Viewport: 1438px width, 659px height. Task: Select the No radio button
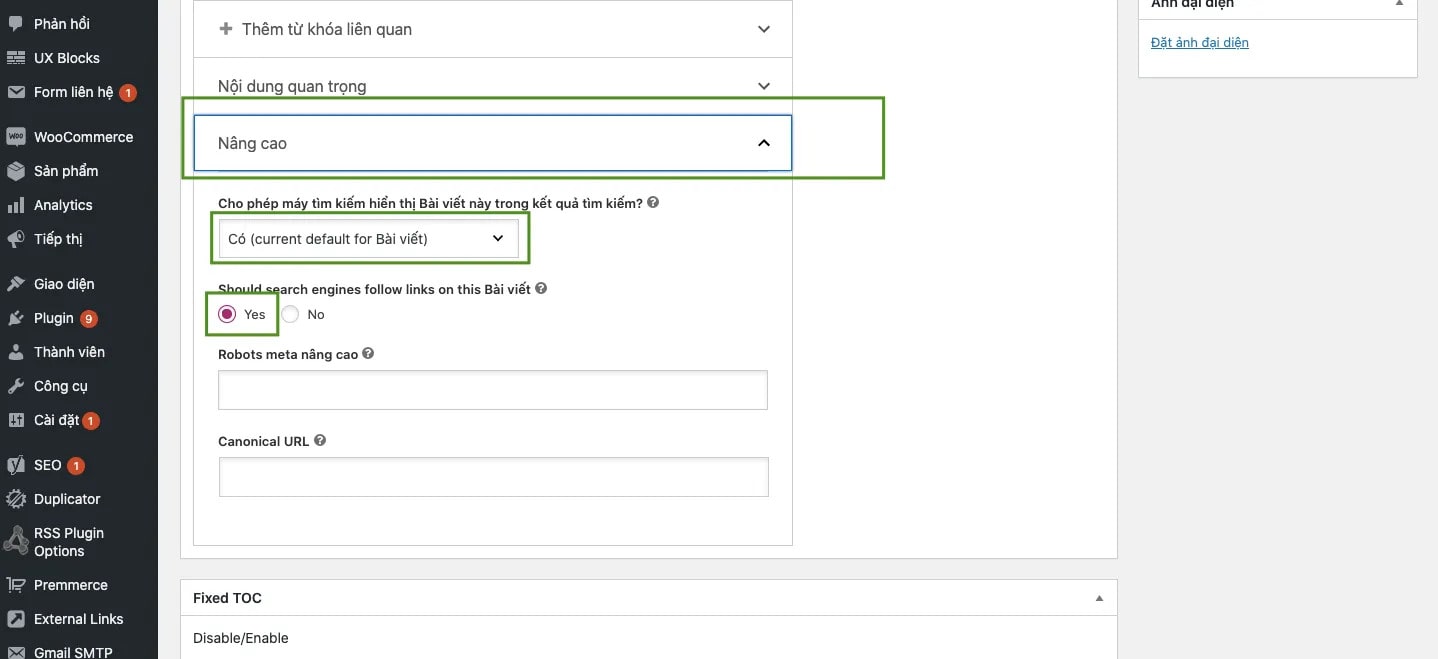290,314
